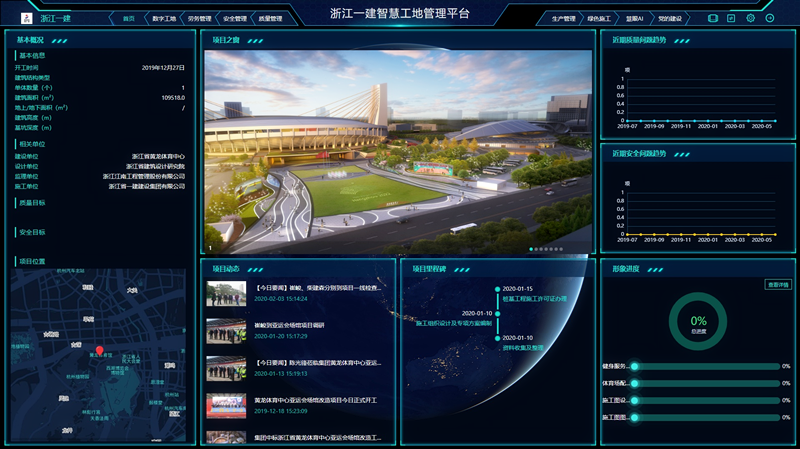Image resolution: width=800 pixels, height=449 pixels.
Task: Click the 质量目标 section heading
Action: point(32,203)
